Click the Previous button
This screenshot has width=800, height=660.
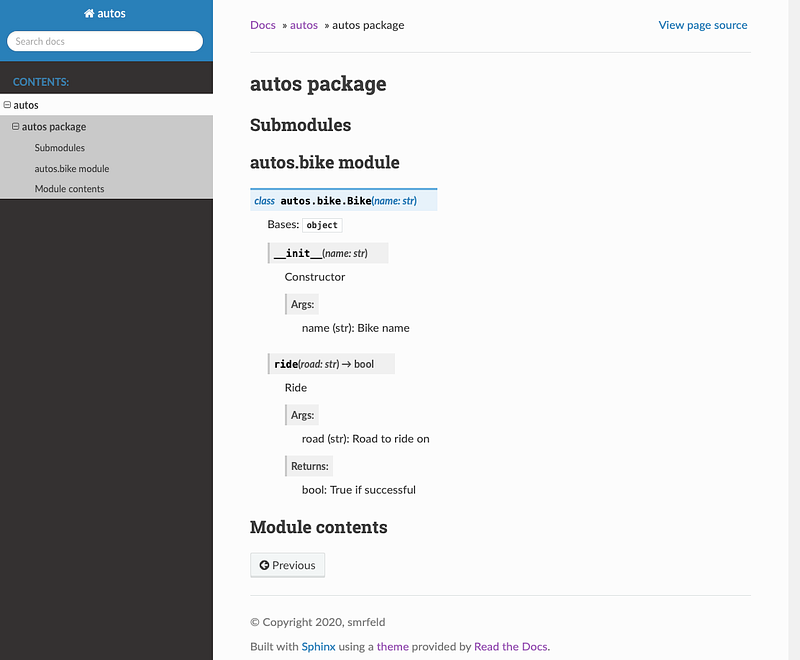pos(287,565)
